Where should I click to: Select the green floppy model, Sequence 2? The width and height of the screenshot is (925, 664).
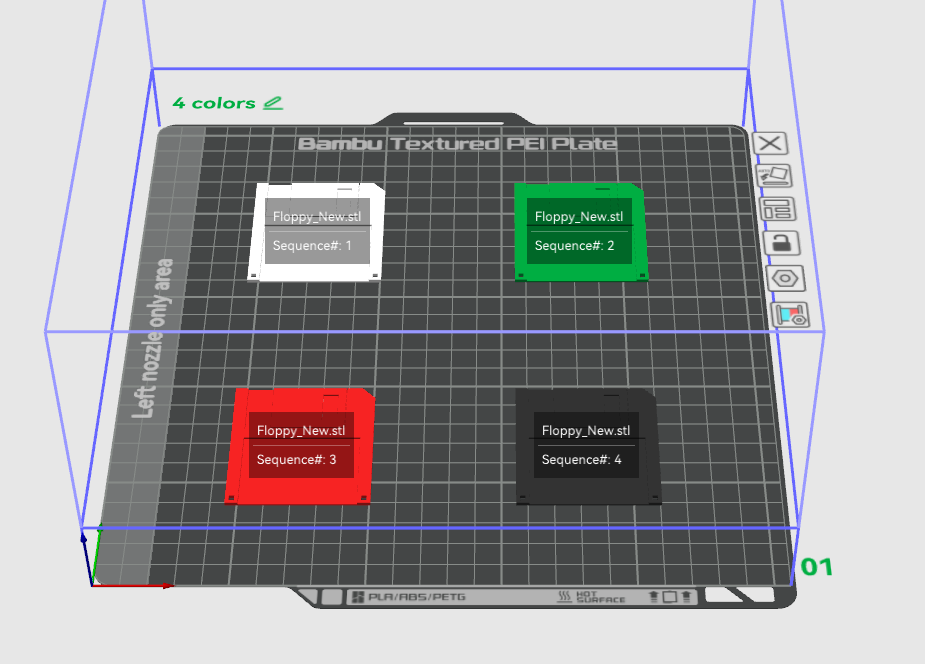(x=581, y=232)
